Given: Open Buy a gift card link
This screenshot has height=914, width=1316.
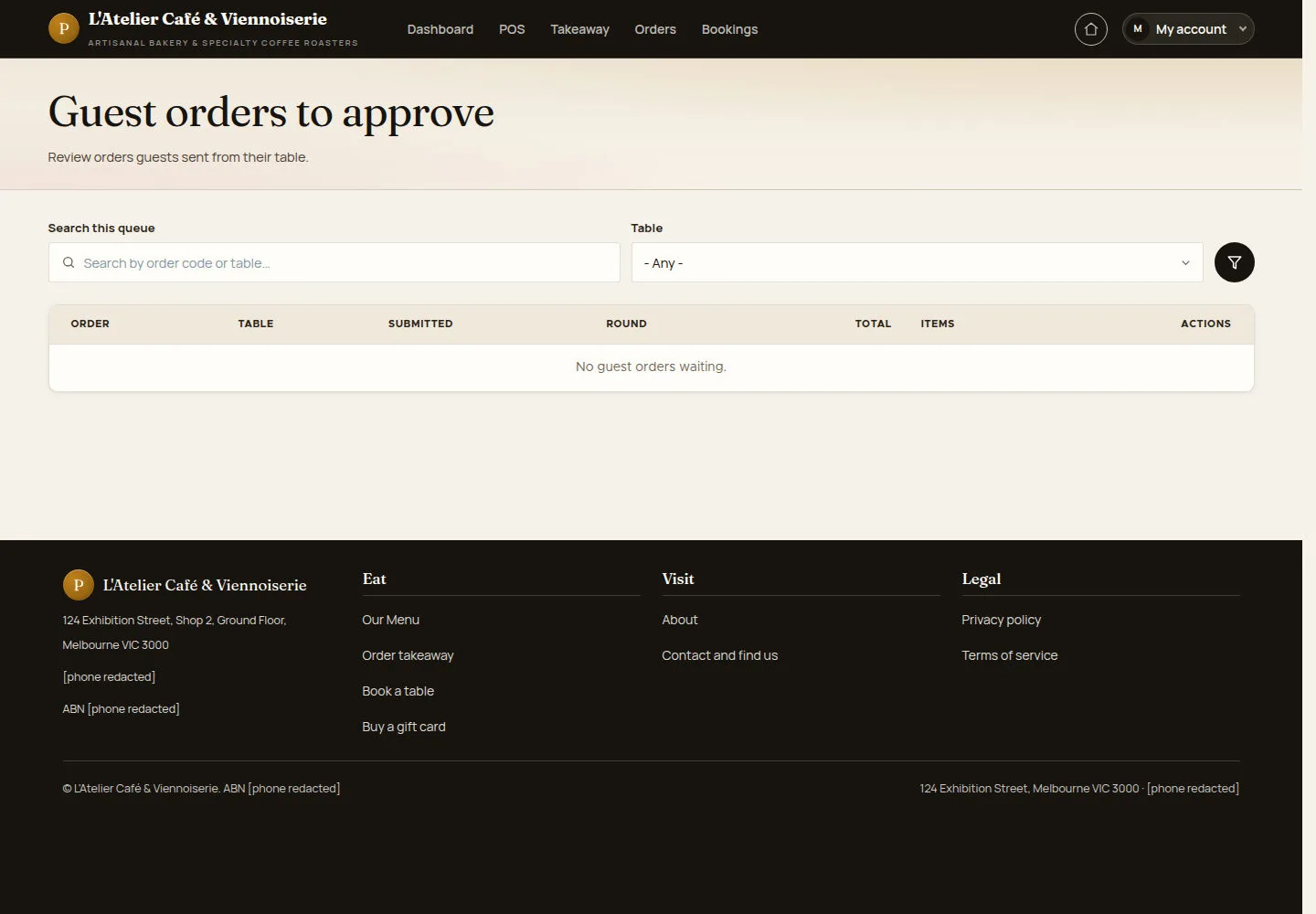Looking at the screenshot, I should coord(403,727).
